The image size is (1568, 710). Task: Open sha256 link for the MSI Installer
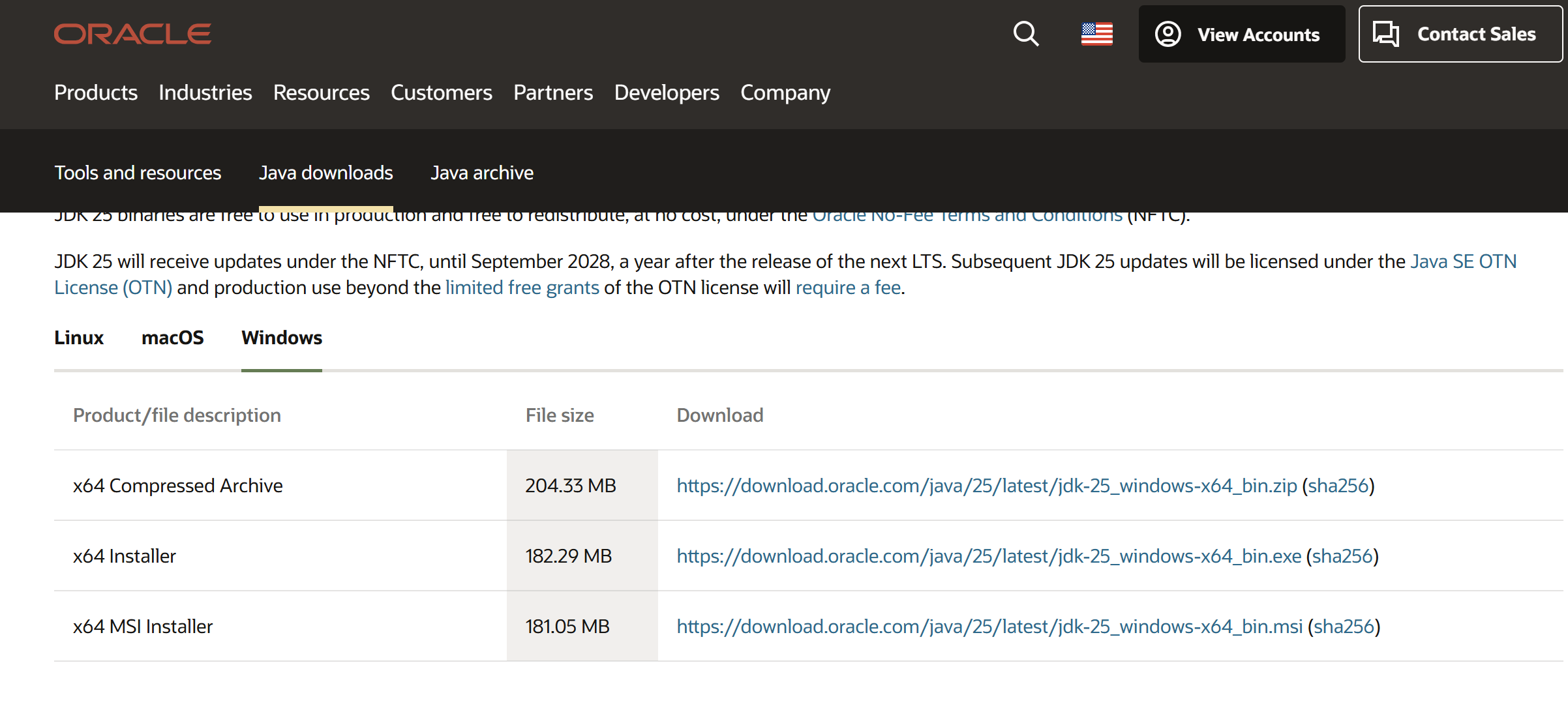coord(1344,627)
